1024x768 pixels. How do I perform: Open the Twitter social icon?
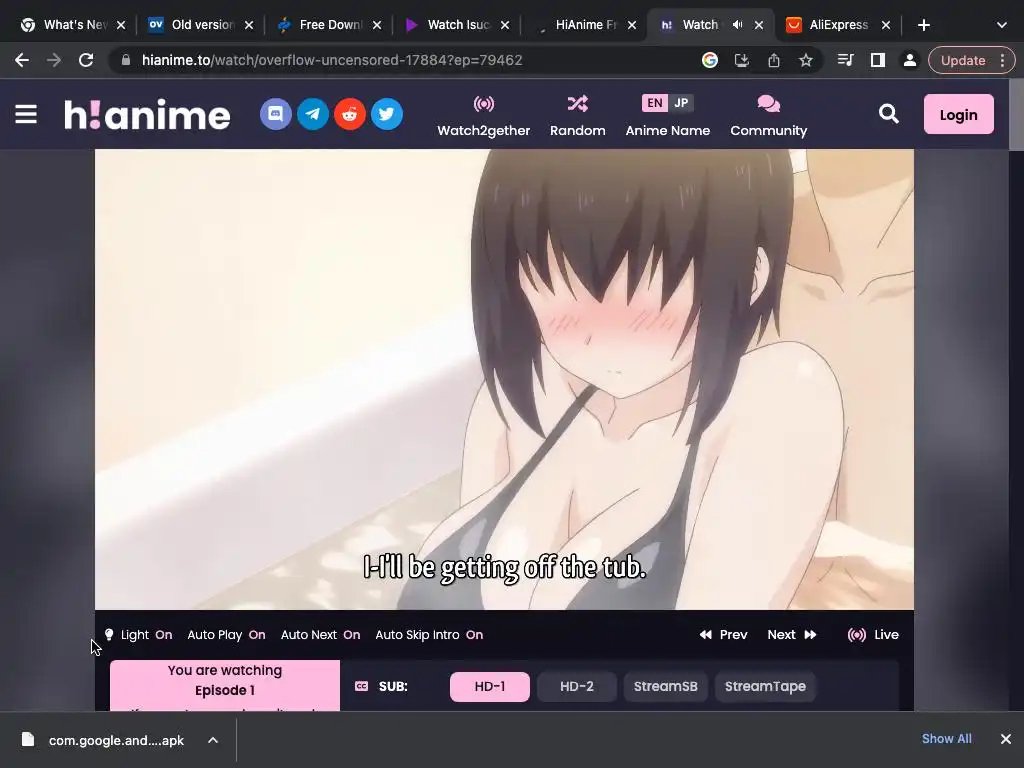[387, 114]
